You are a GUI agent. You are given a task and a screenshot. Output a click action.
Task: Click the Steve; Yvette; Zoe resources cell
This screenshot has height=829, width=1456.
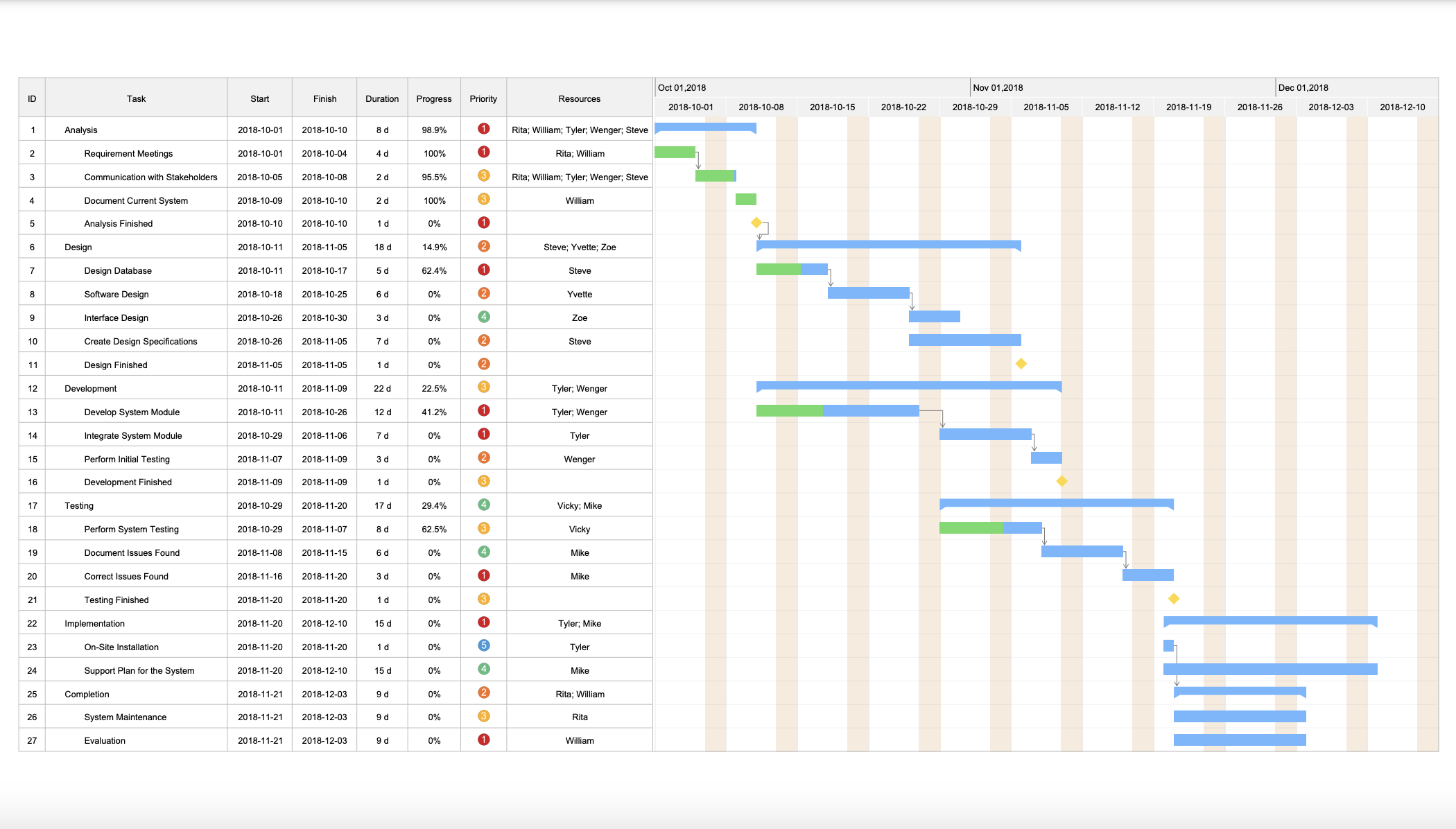580,247
